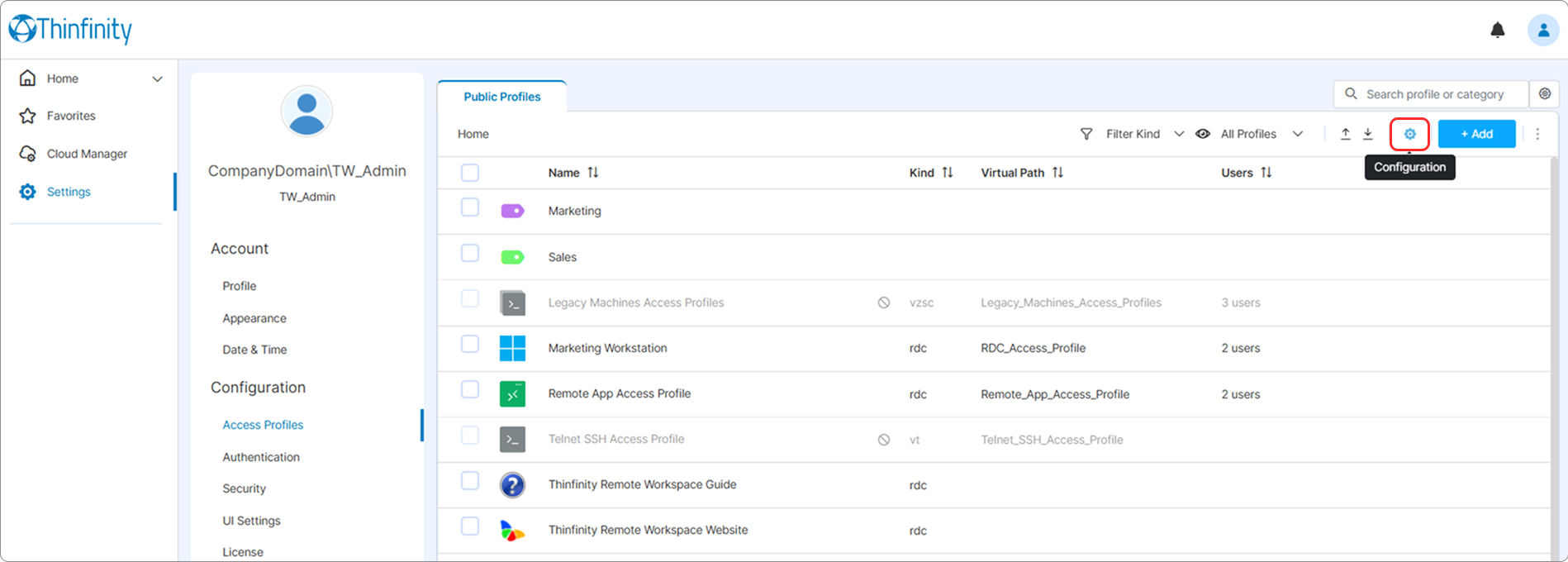
Task: Toggle the select-all header checkbox
Action: pos(470,172)
